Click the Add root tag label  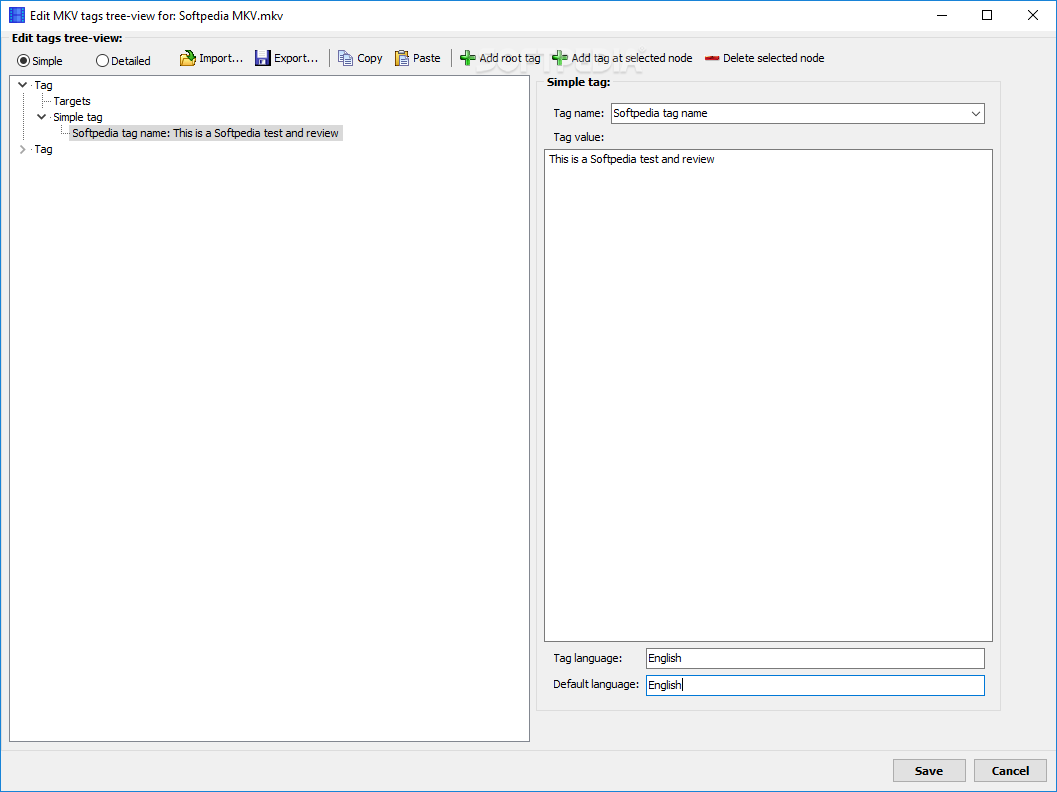(510, 58)
